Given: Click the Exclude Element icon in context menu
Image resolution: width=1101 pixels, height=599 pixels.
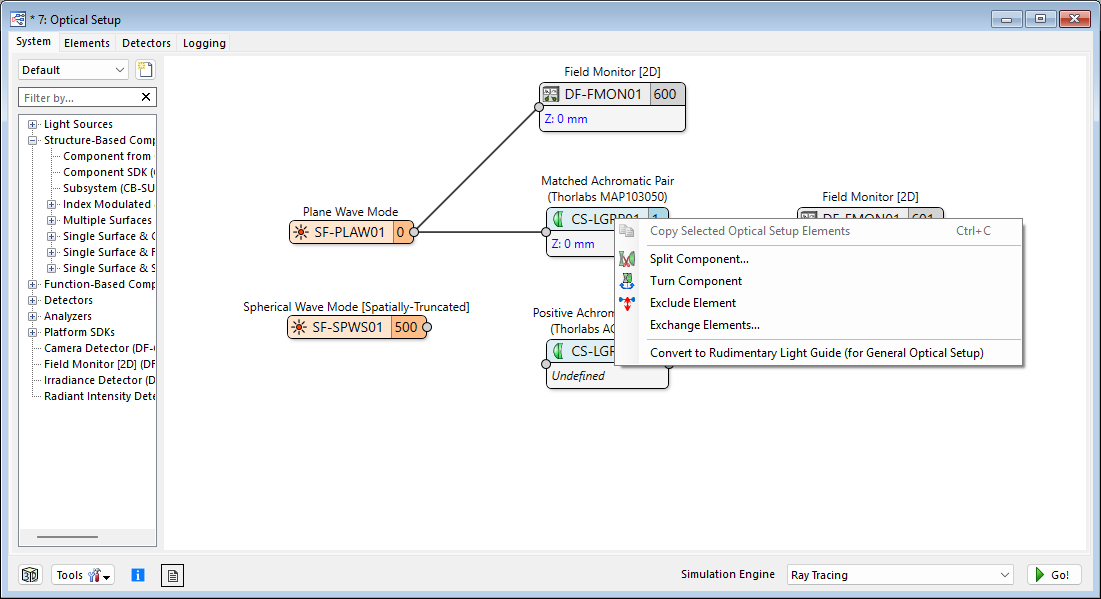Looking at the screenshot, I should (627, 303).
